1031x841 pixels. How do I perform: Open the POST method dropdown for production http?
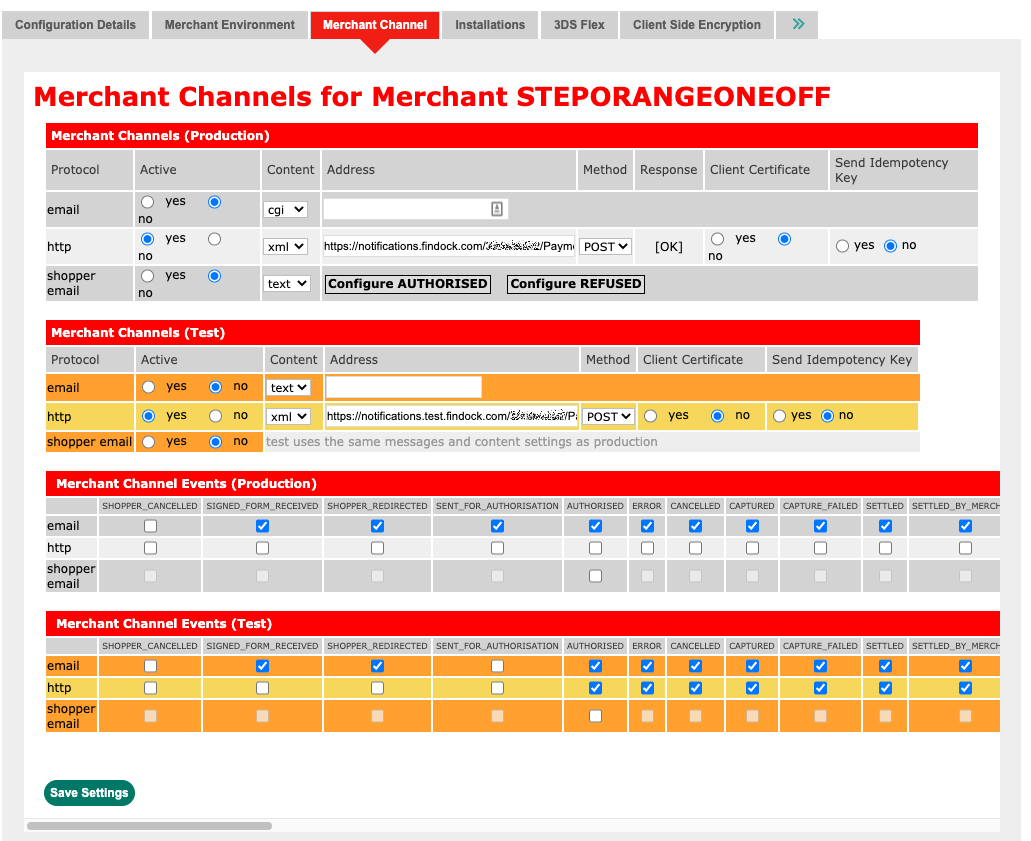(605, 245)
